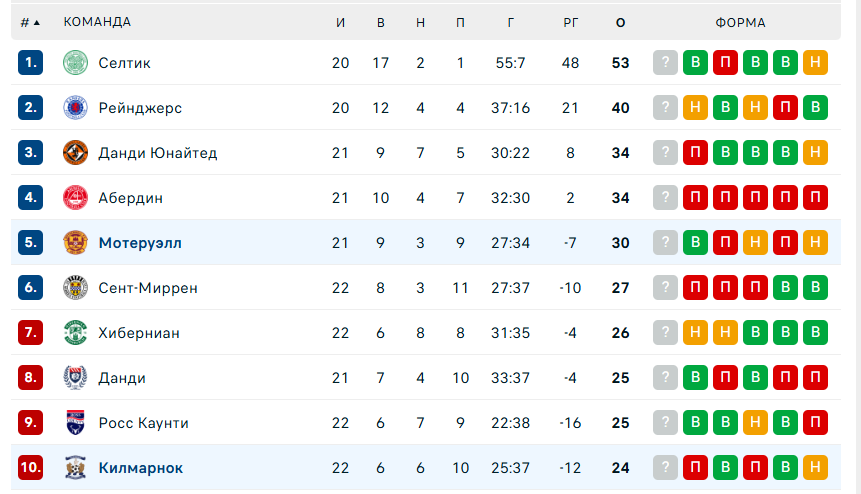Click Рейнджерс' first orange Н form badge

pos(695,108)
